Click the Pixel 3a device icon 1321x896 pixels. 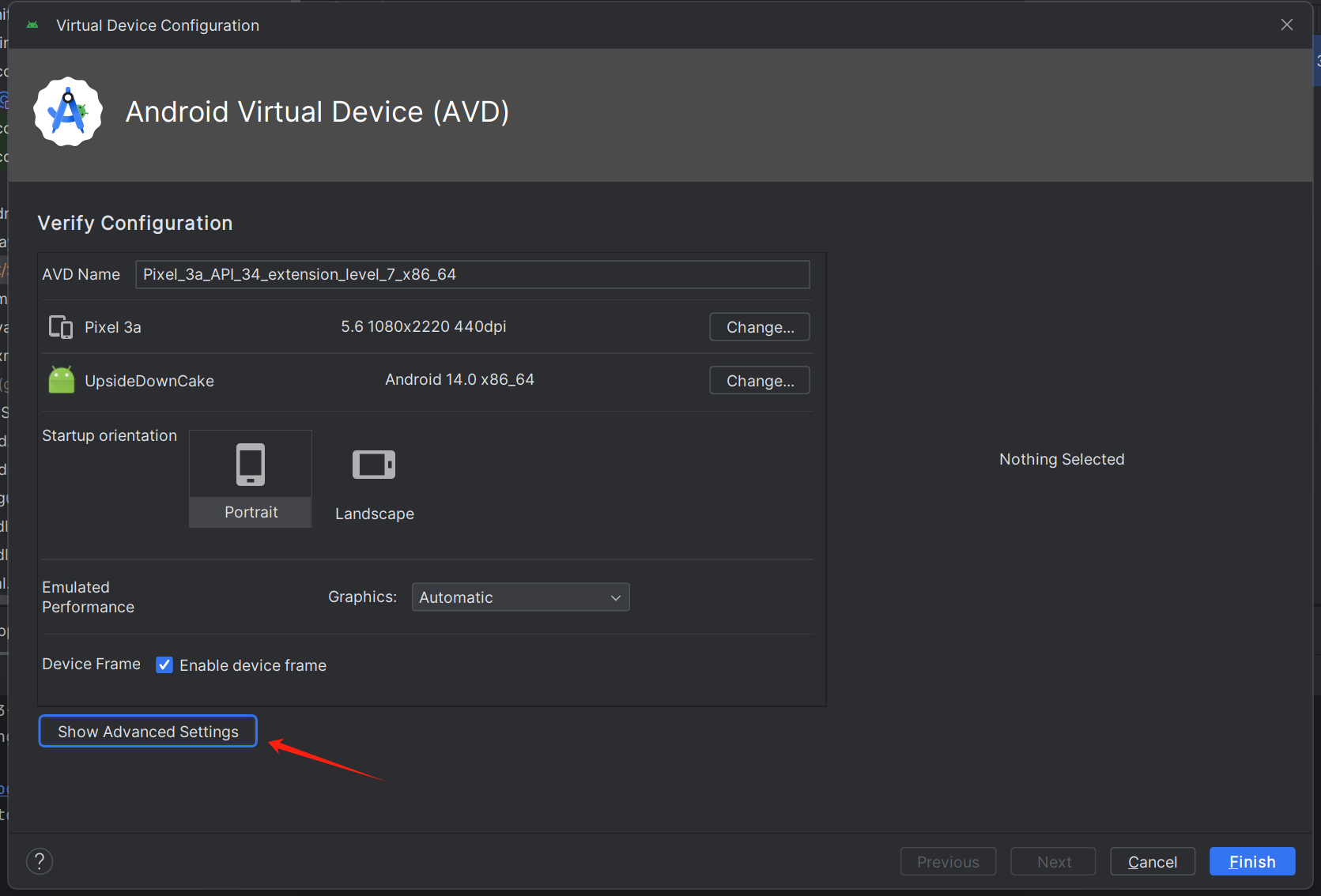coord(61,327)
